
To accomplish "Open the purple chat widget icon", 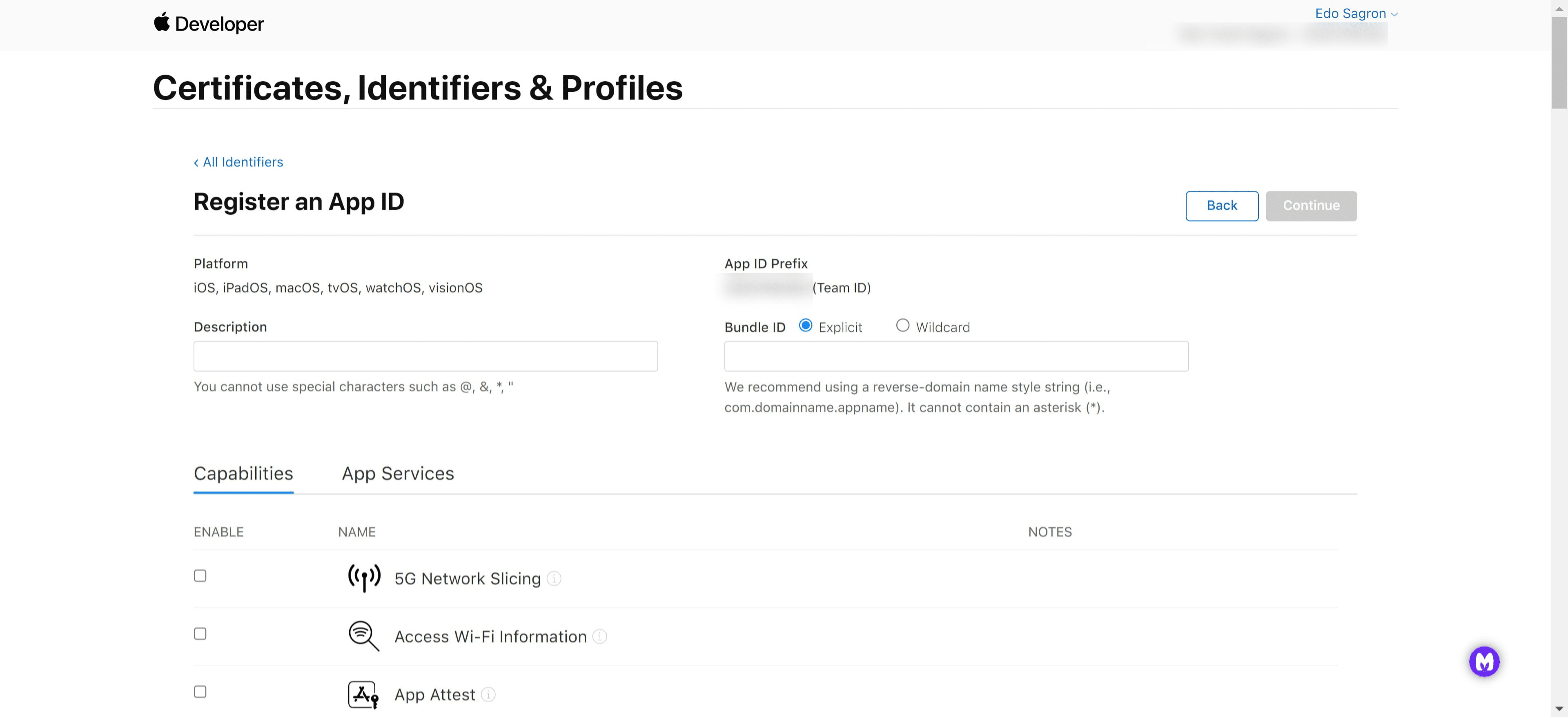I will 1485,661.
